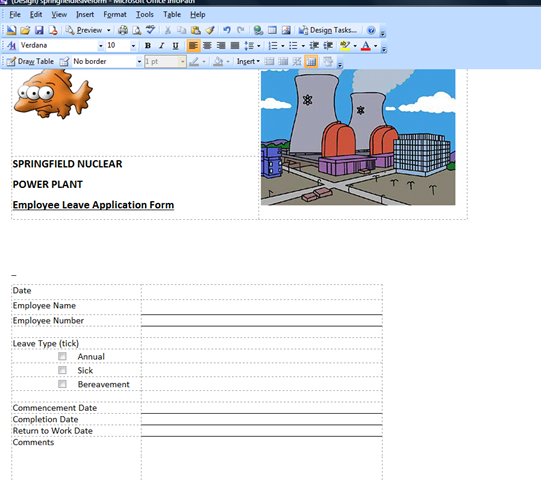Tick the Annual leave checkbox
Image resolution: width=541 pixels, height=480 pixels.
[62, 356]
